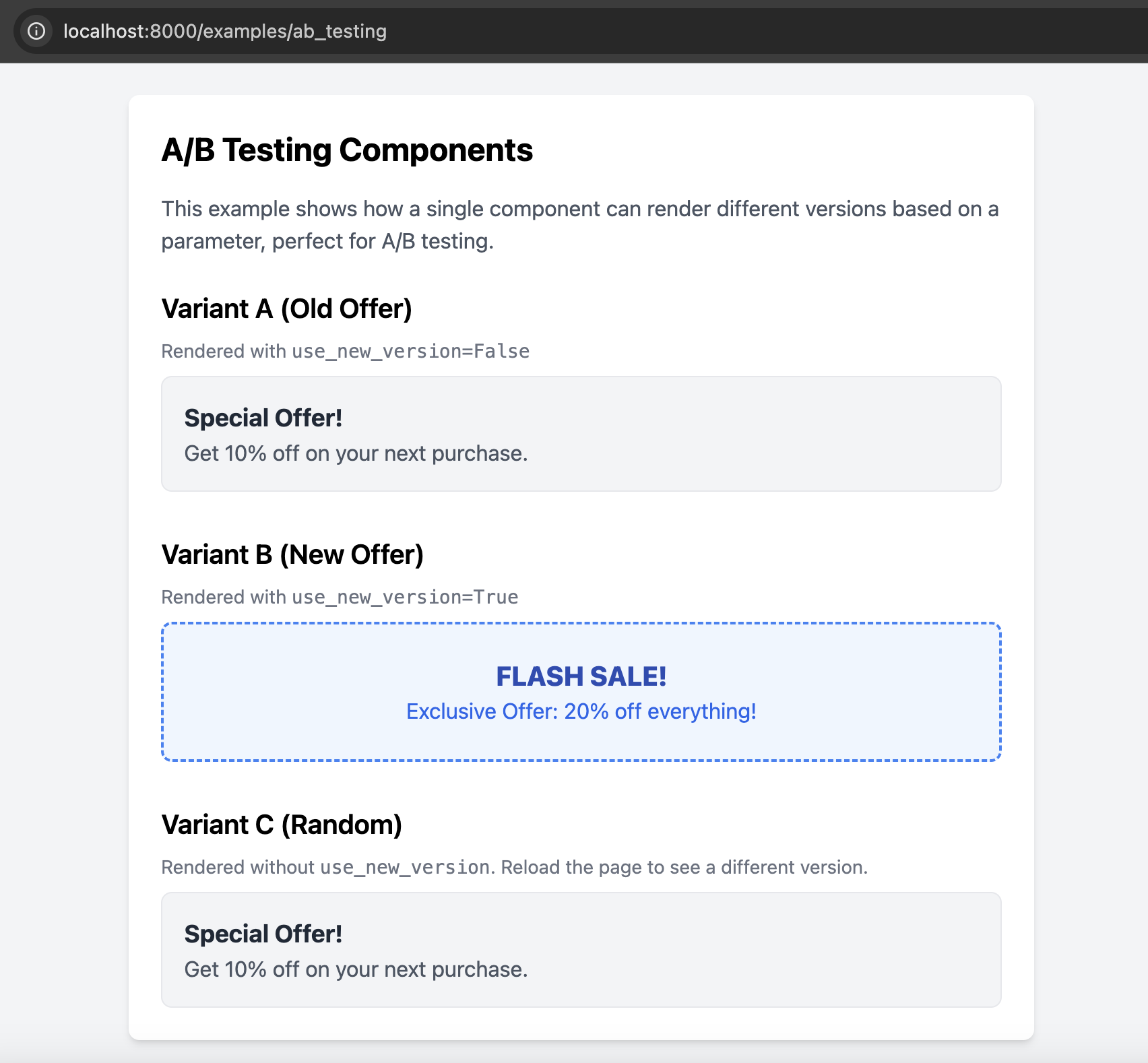Click the Special Offer! card under Variant C
The image size is (1148, 1063).
(581, 950)
